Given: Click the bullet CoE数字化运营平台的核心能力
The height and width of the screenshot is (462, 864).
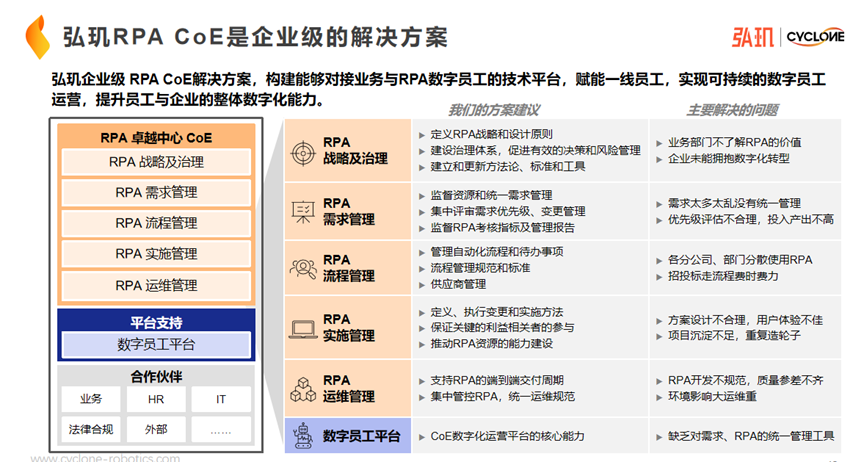Looking at the screenshot, I should [x=507, y=436].
